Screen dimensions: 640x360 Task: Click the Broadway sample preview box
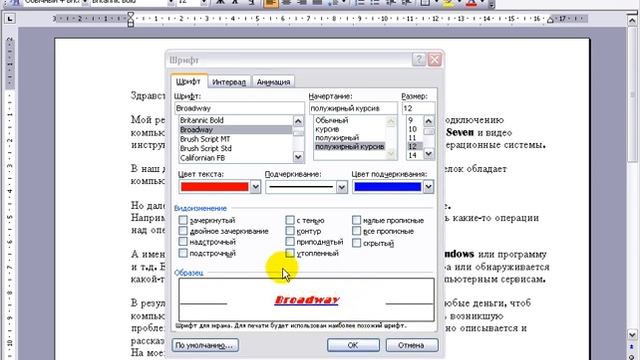pyautogui.click(x=307, y=300)
